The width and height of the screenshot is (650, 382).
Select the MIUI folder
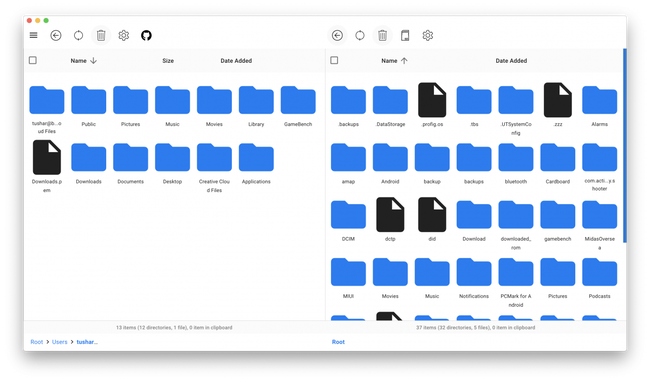348,278
